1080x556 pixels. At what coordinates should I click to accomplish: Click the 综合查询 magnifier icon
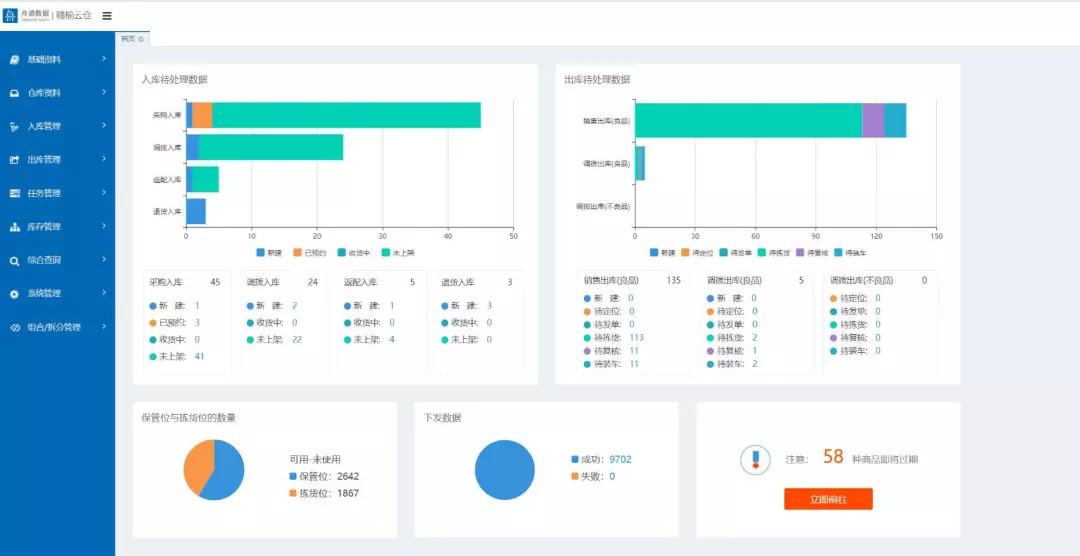14,261
